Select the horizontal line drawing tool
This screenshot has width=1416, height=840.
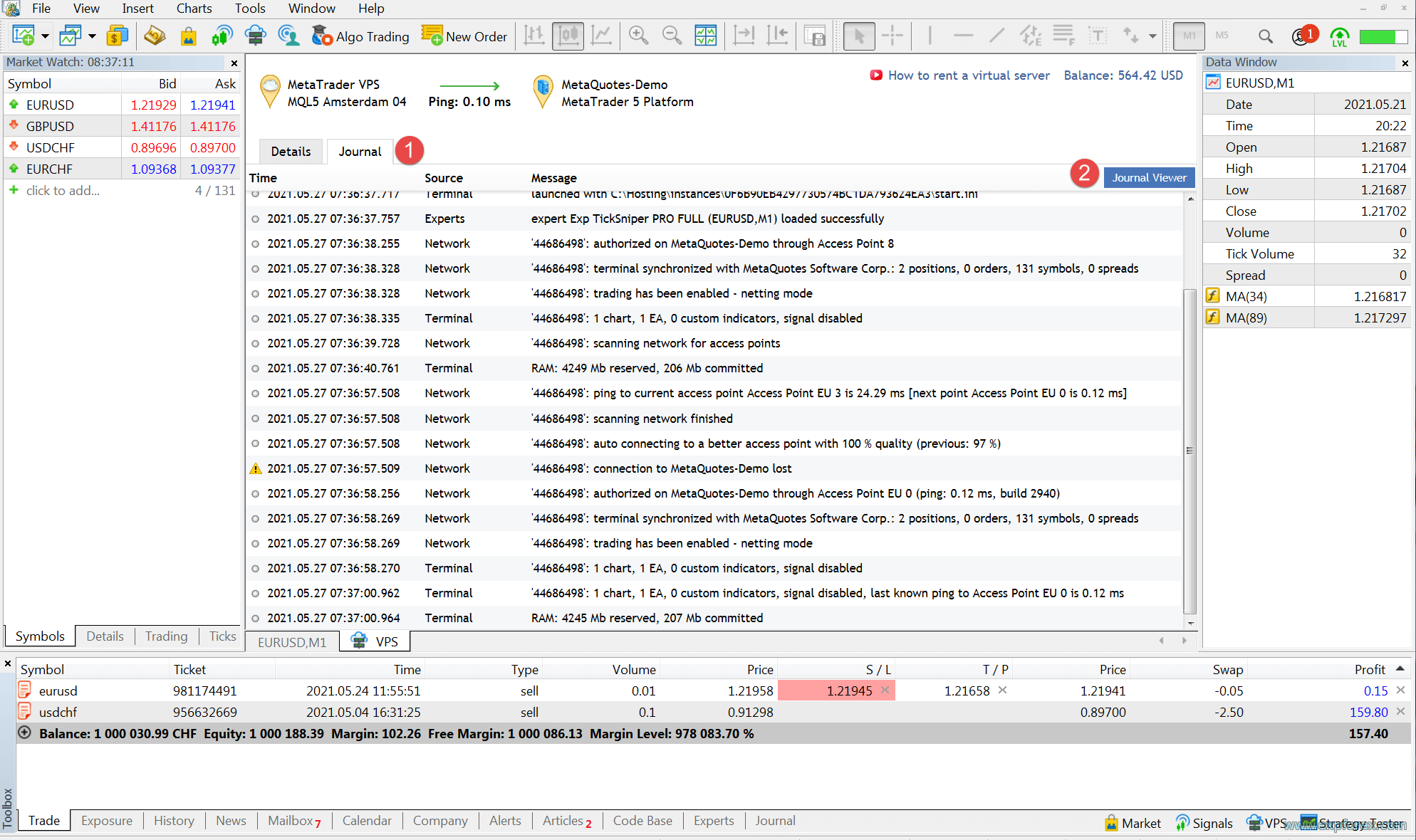(x=963, y=36)
